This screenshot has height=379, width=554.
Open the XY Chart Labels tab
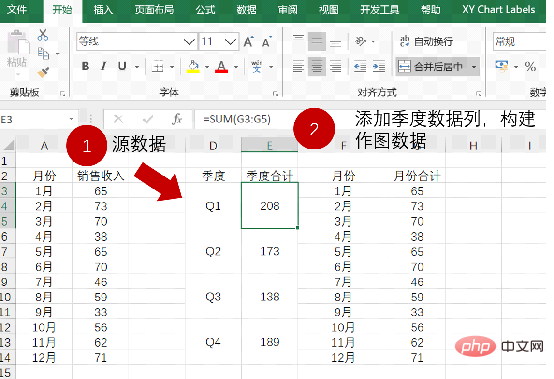(x=498, y=10)
